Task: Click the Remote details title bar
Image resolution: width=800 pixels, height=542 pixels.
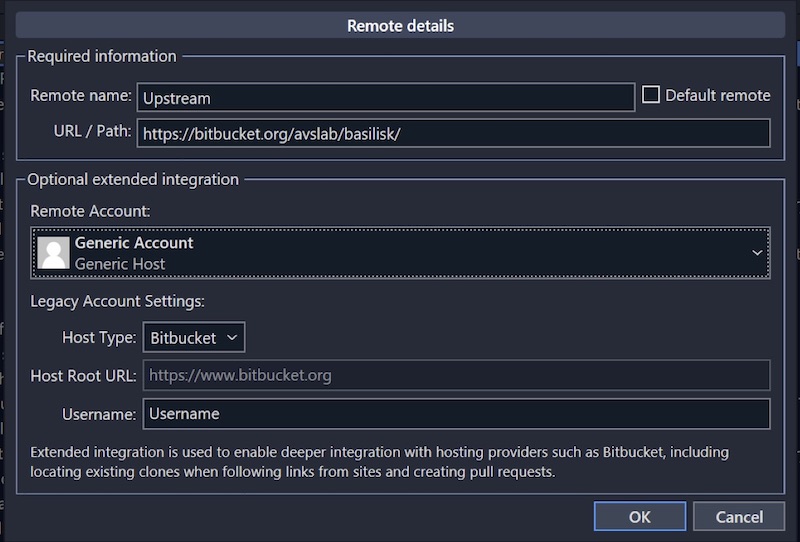Action: (x=400, y=26)
